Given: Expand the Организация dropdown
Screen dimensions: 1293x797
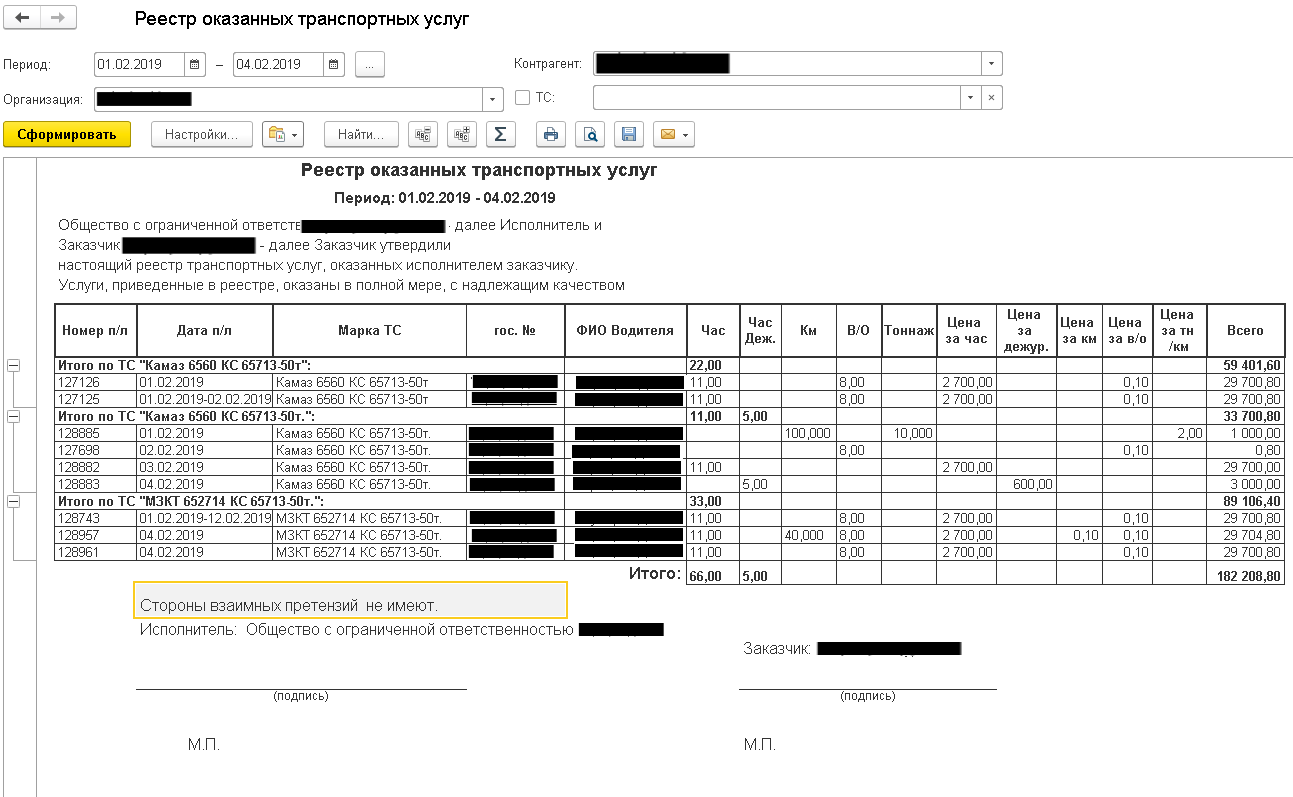Looking at the screenshot, I should (x=493, y=99).
